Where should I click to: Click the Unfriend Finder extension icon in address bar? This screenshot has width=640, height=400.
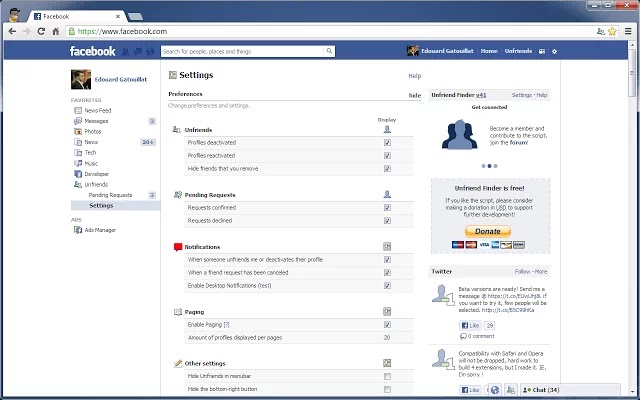(x=600, y=31)
